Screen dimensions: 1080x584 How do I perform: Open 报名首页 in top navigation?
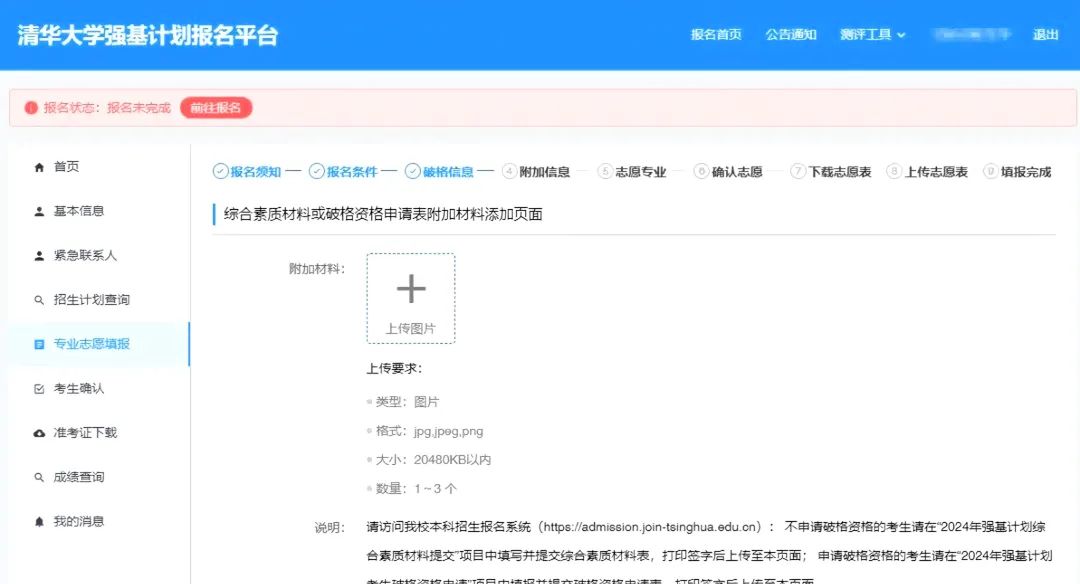click(x=716, y=35)
